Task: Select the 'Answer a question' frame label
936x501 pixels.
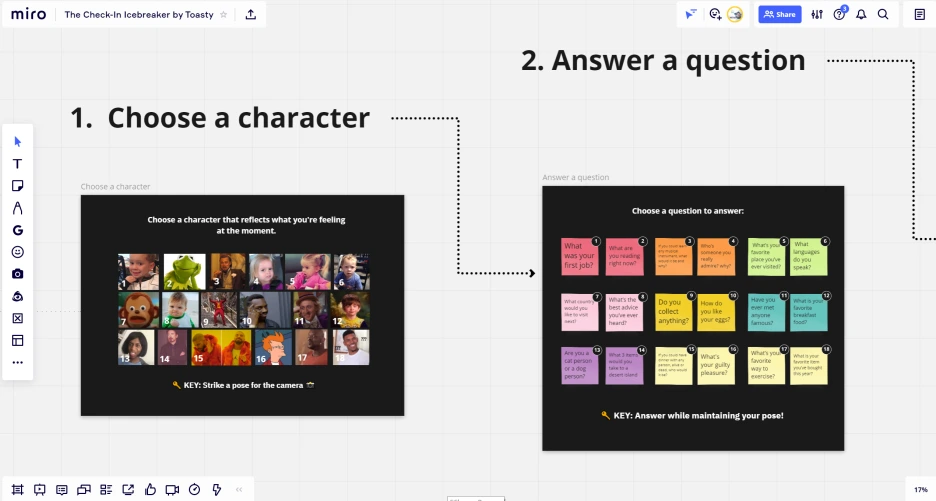Action: point(575,177)
